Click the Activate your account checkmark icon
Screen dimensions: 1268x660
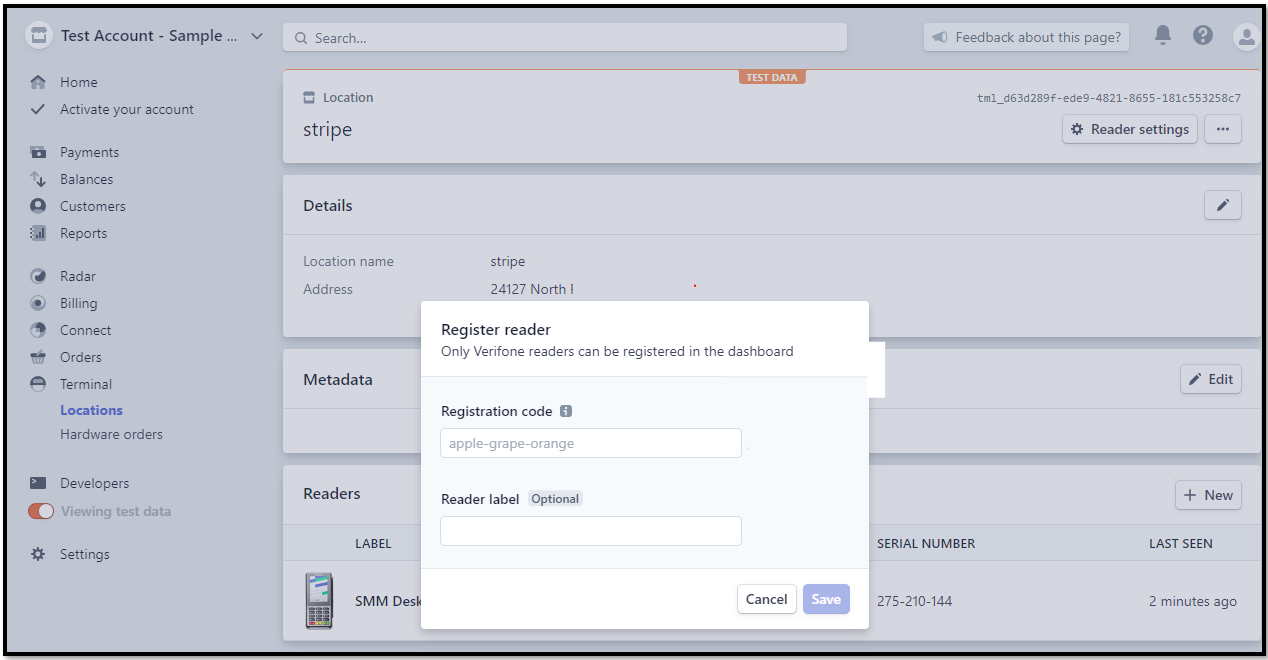(x=38, y=109)
